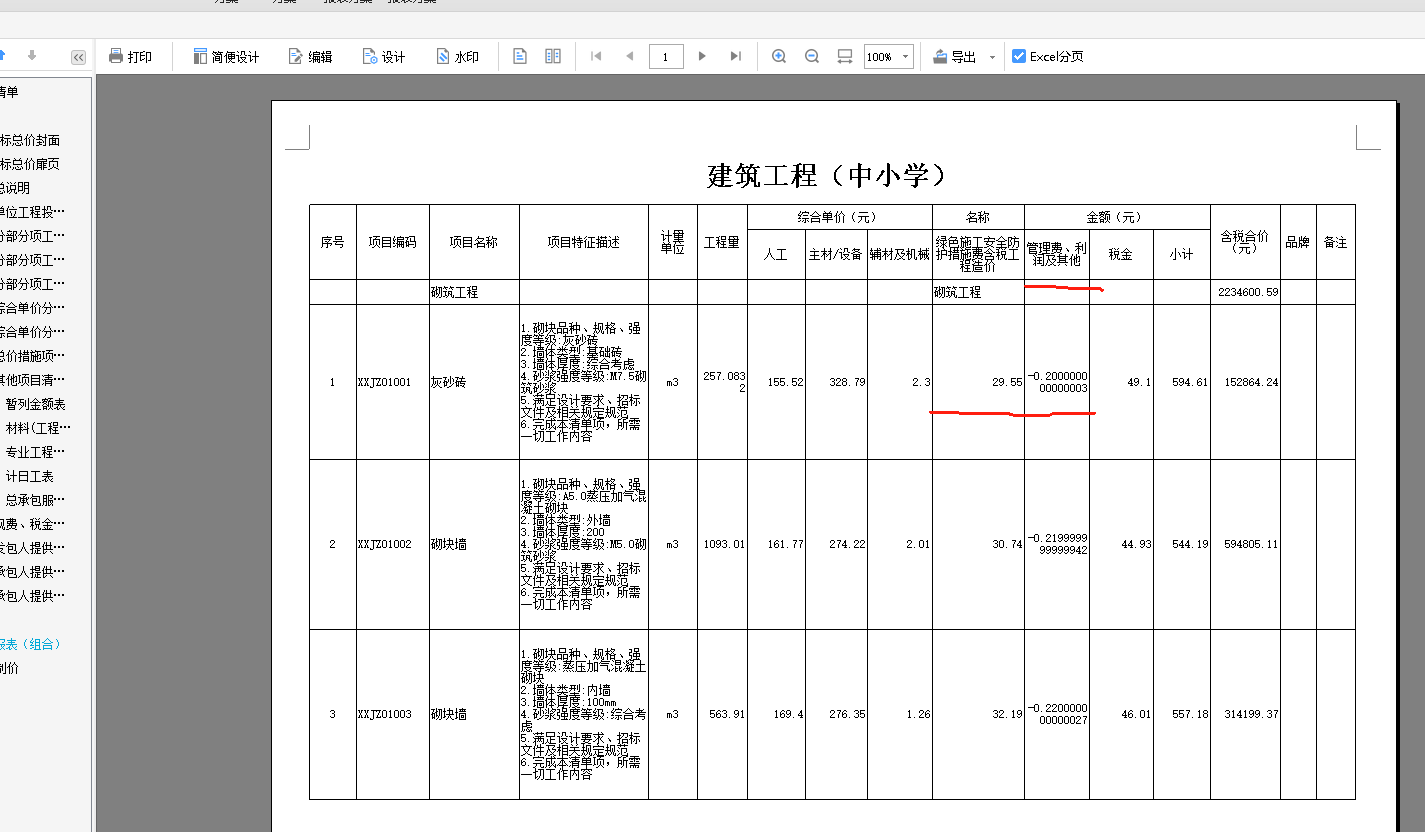The image size is (1425, 832).
Task: Select 总承包服… report item
Action: [x=35, y=500]
